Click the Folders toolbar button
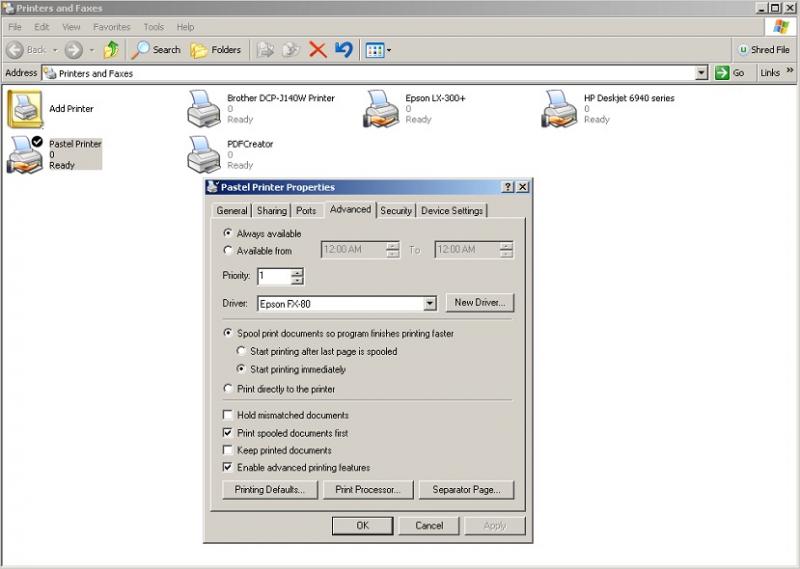800x569 pixels. point(216,49)
